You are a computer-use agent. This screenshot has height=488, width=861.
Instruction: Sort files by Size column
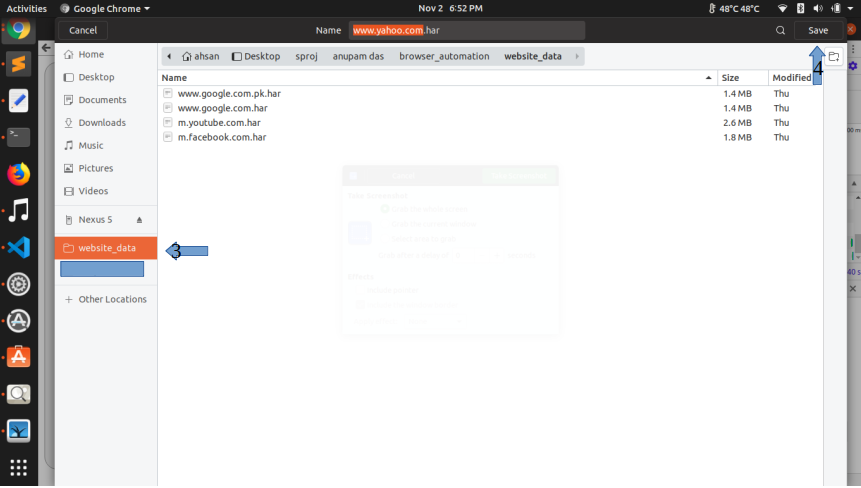(x=742, y=78)
